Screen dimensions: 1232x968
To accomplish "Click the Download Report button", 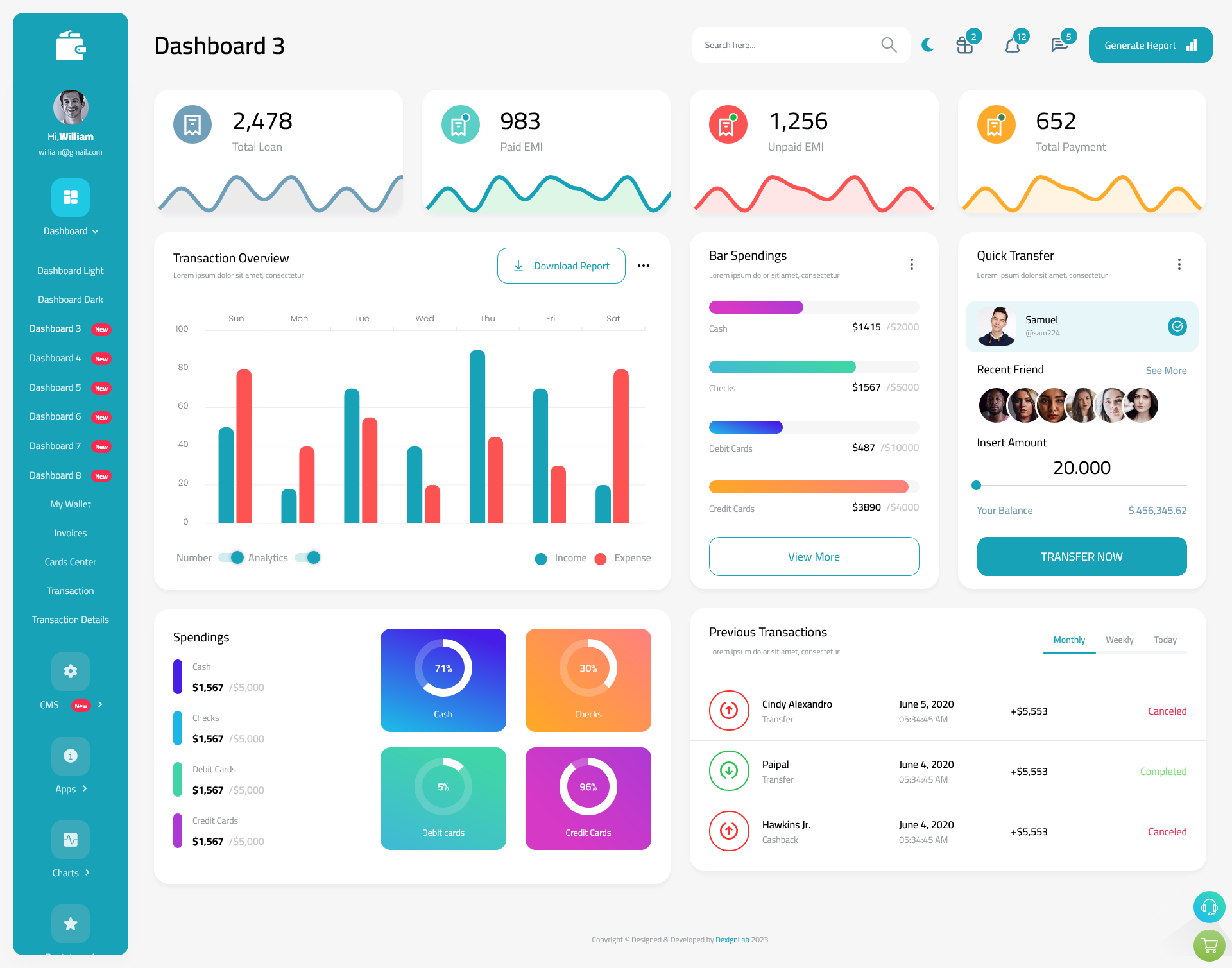I will [x=562, y=265].
